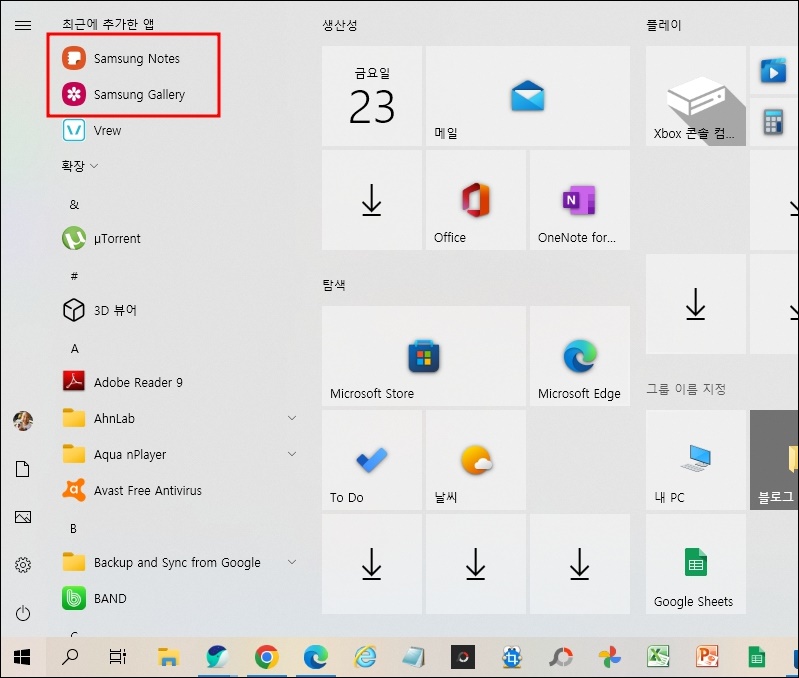Open the Office tile
The width and height of the screenshot is (799, 678).
476,200
